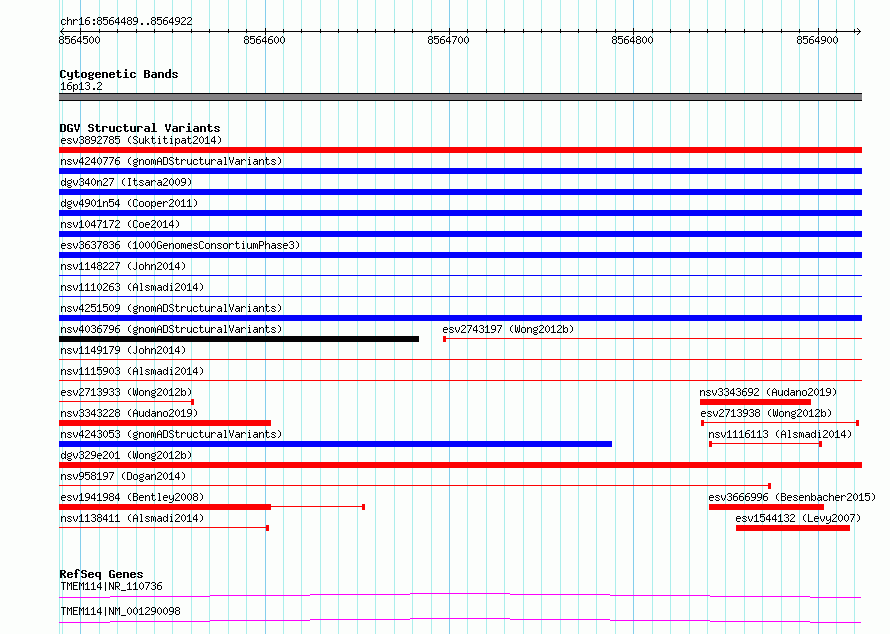Click the red nsv3343692 variant bar
The image size is (890, 634).
click(x=755, y=402)
